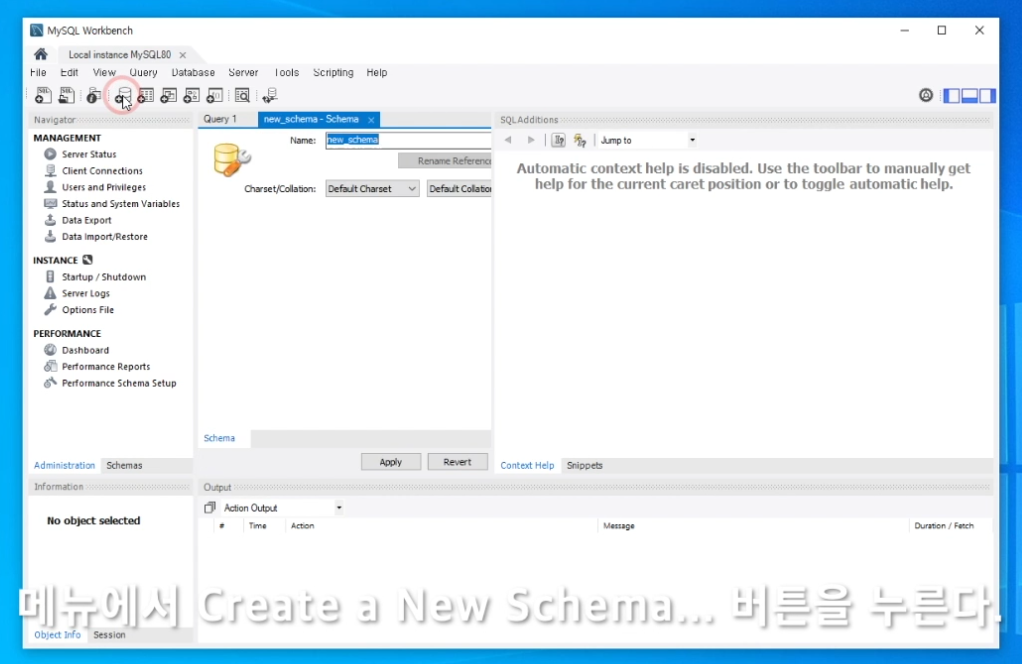This screenshot has height=664, width=1022.
Task: Switch to Object Info tab
Action: pyautogui.click(x=57, y=635)
